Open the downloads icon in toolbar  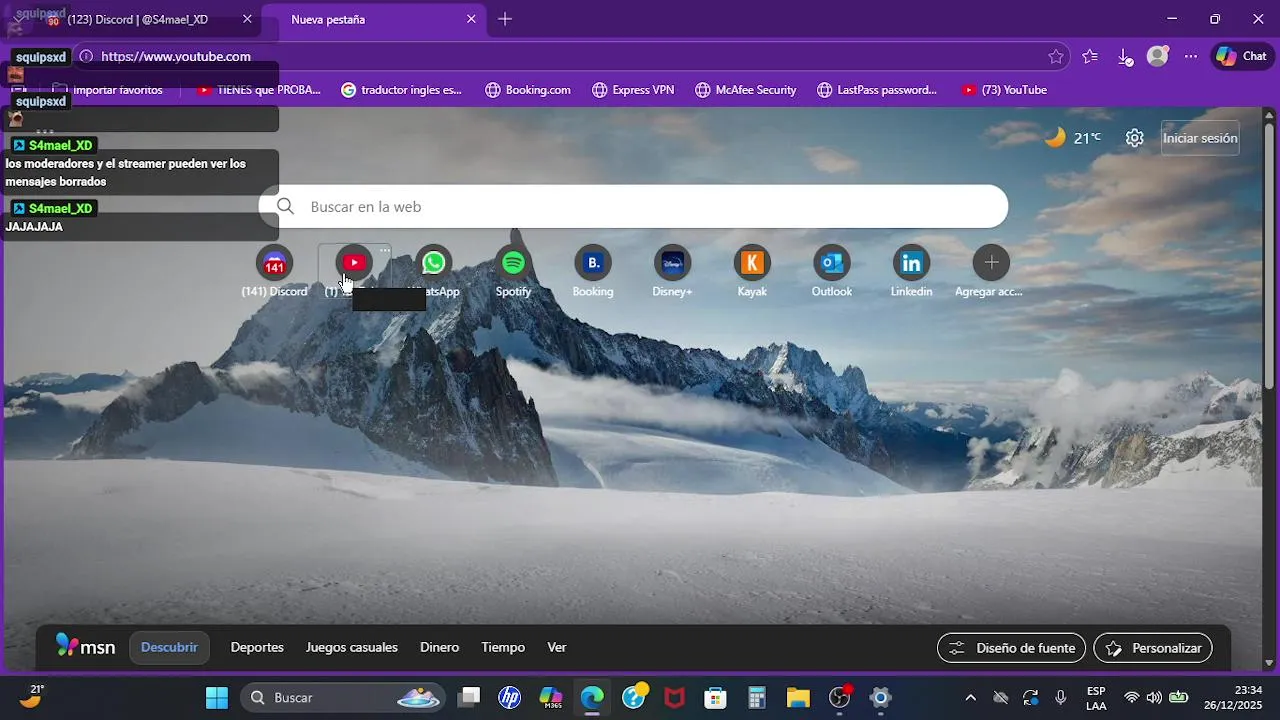[x=1124, y=56]
